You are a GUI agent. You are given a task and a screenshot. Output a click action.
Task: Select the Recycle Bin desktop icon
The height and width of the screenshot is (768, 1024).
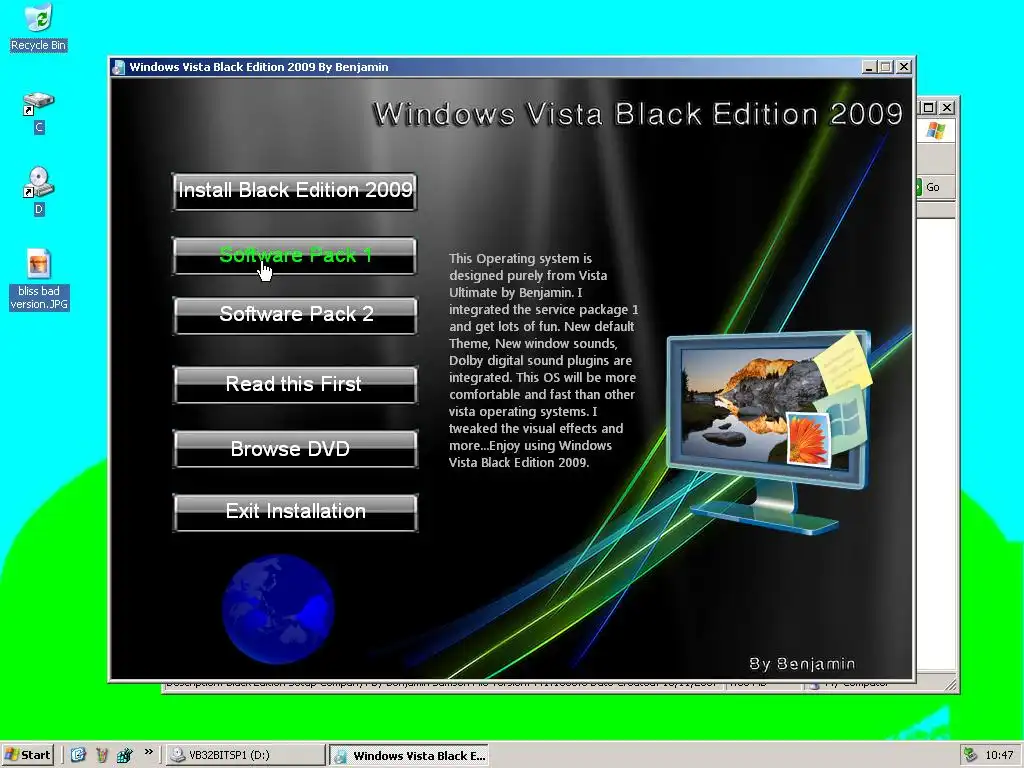pos(39,27)
